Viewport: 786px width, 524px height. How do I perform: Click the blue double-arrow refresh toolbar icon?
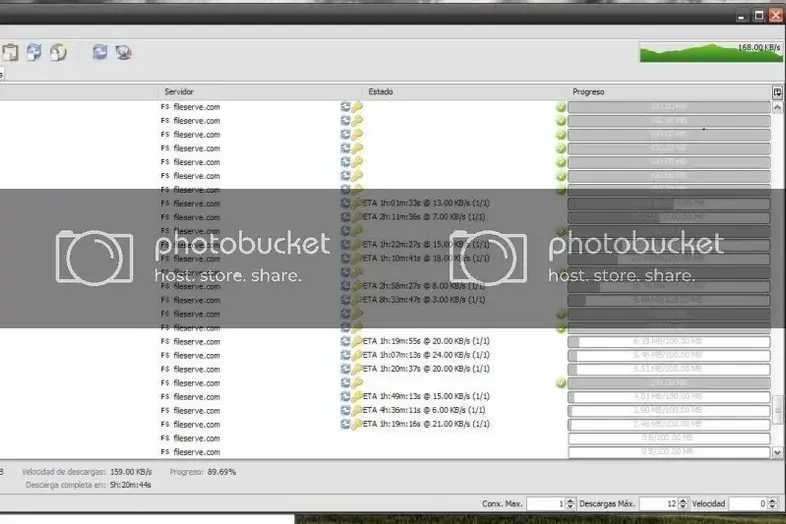tap(100, 52)
